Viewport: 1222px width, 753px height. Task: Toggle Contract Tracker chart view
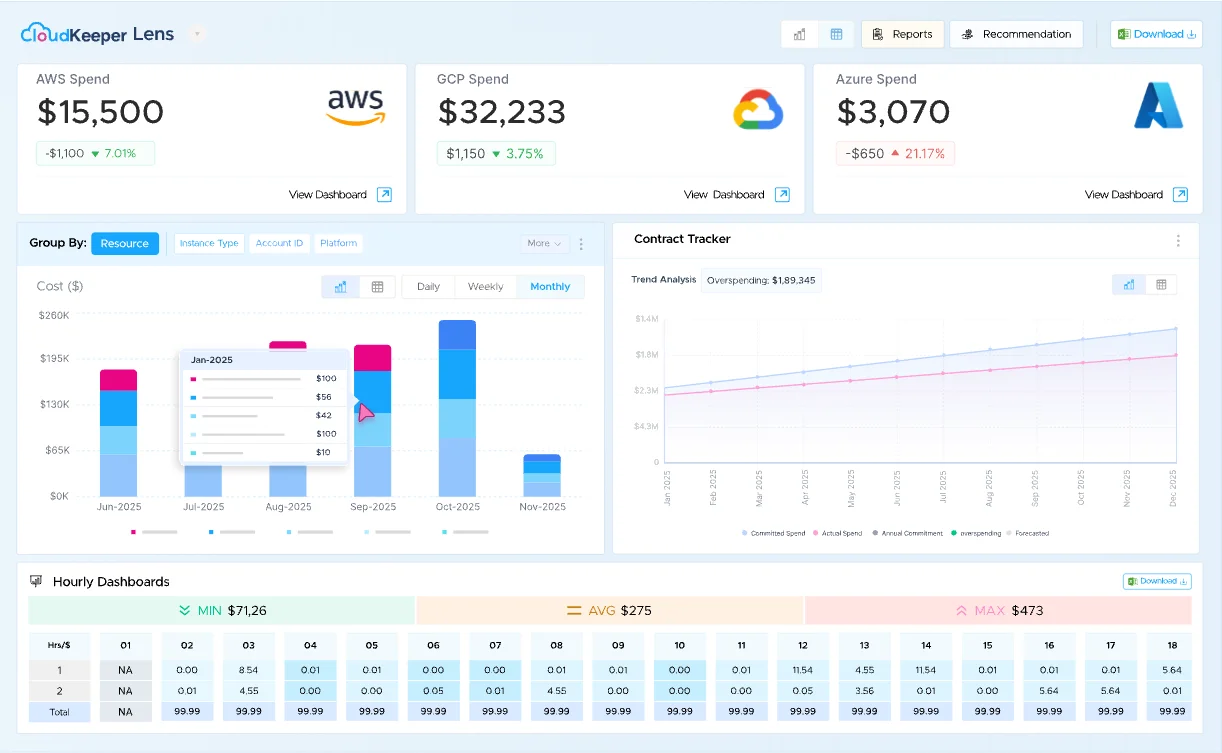click(x=1129, y=285)
